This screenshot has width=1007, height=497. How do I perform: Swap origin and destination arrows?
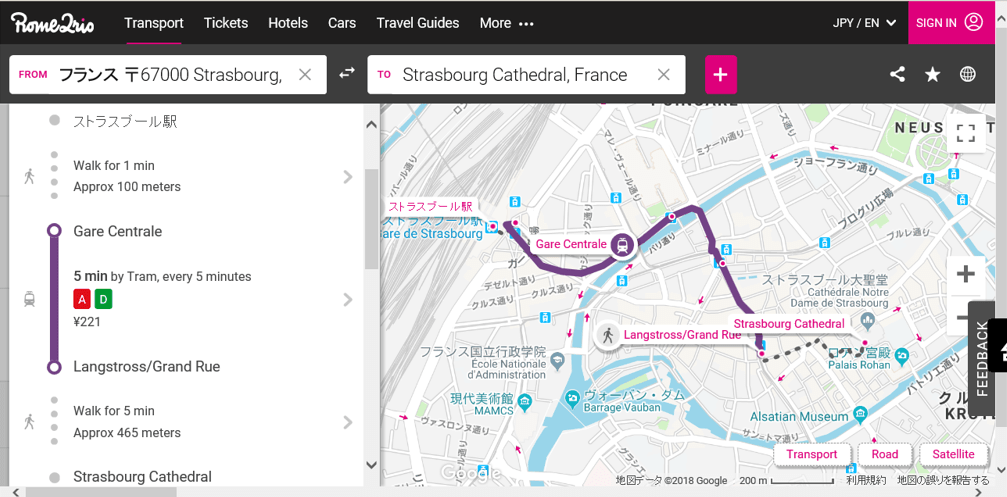pyautogui.click(x=347, y=74)
